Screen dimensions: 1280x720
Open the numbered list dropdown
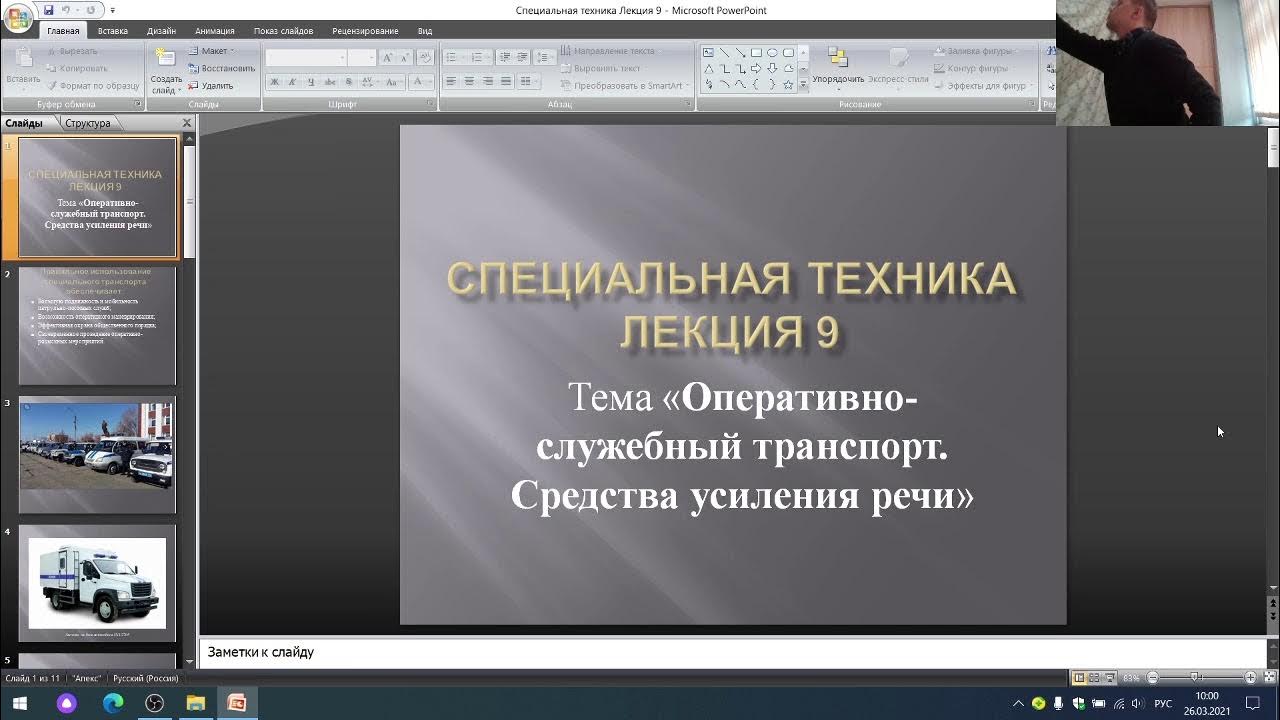click(481, 58)
